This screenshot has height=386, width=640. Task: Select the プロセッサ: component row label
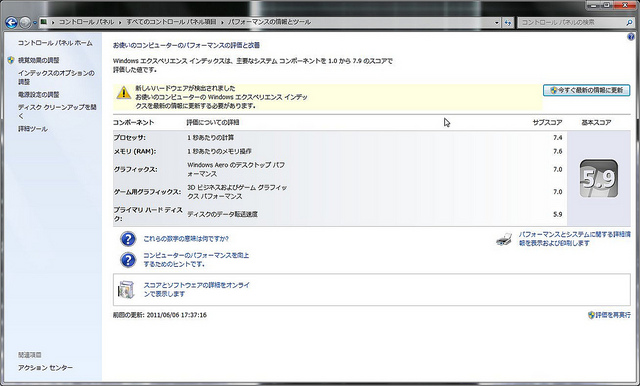129,138
